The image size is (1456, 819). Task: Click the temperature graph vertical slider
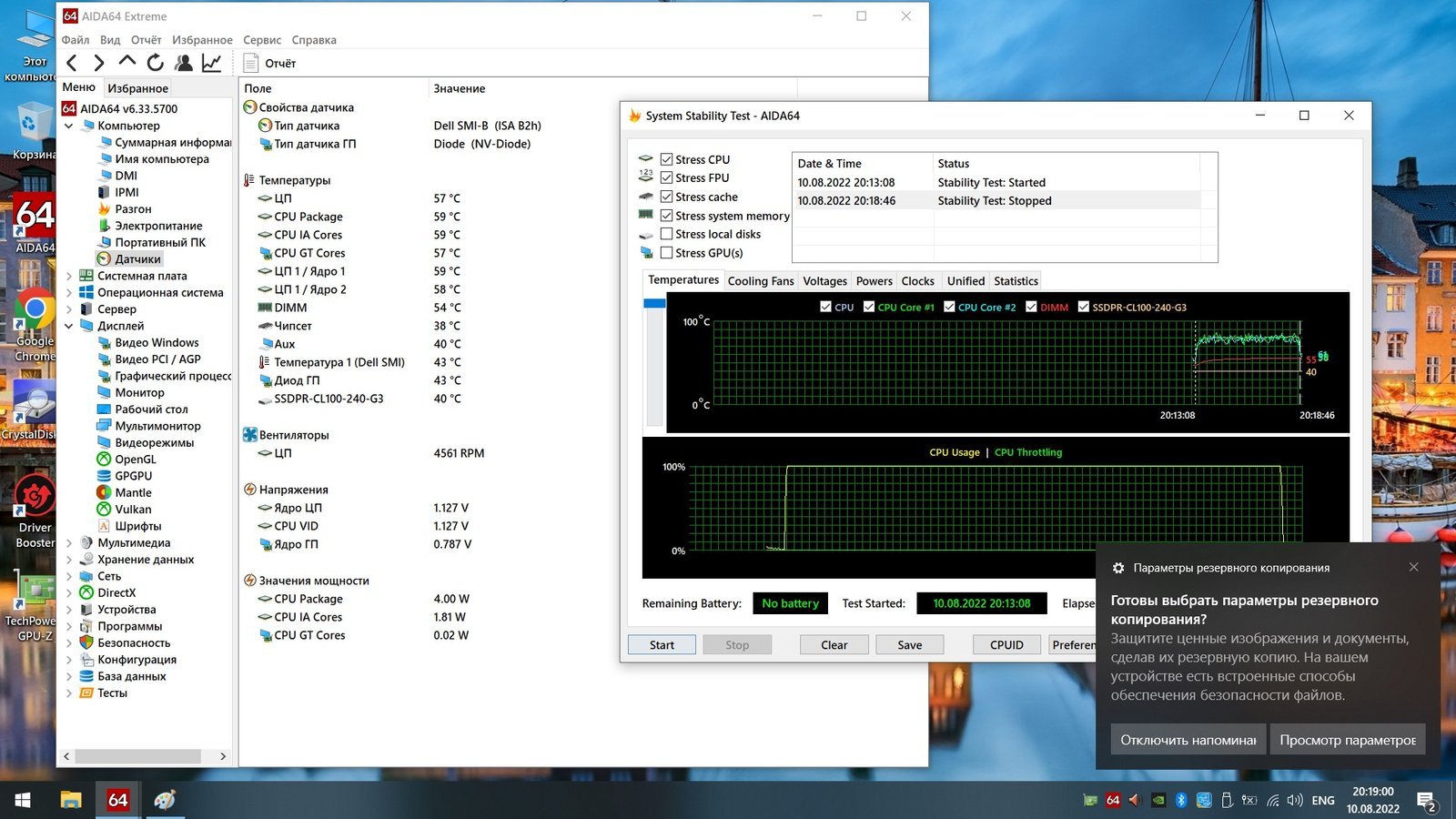pyautogui.click(x=654, y=304)
